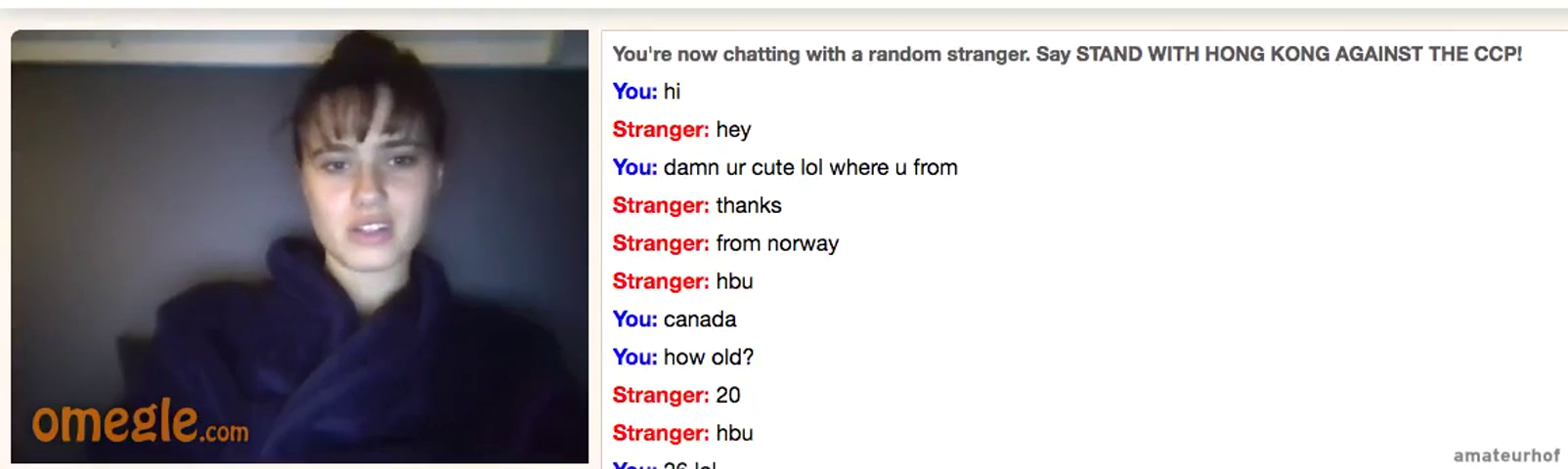Click the 'Stranger: hey' message
Image resolution: width=1568 pixels, height=469 pixels.
point(681,130)
